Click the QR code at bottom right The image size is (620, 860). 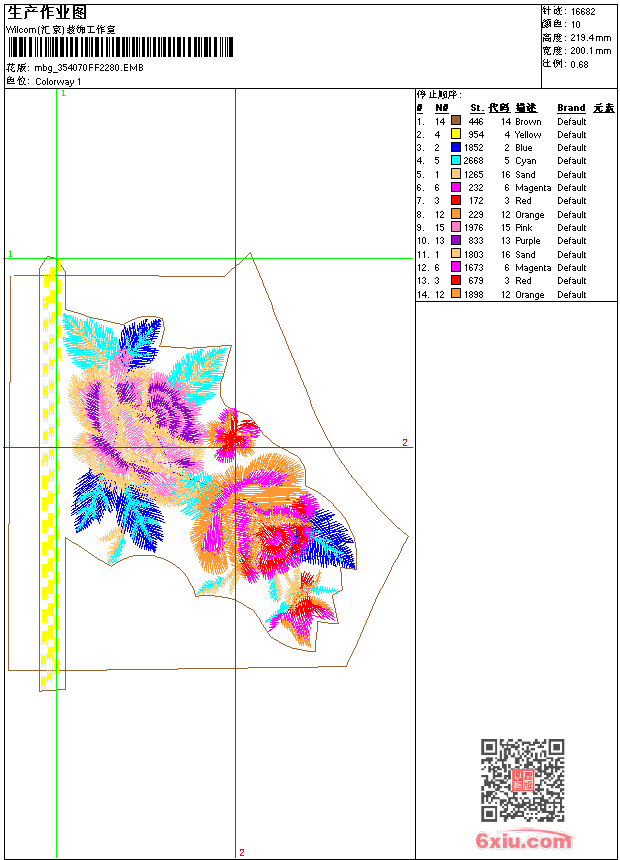click(522, 780)
